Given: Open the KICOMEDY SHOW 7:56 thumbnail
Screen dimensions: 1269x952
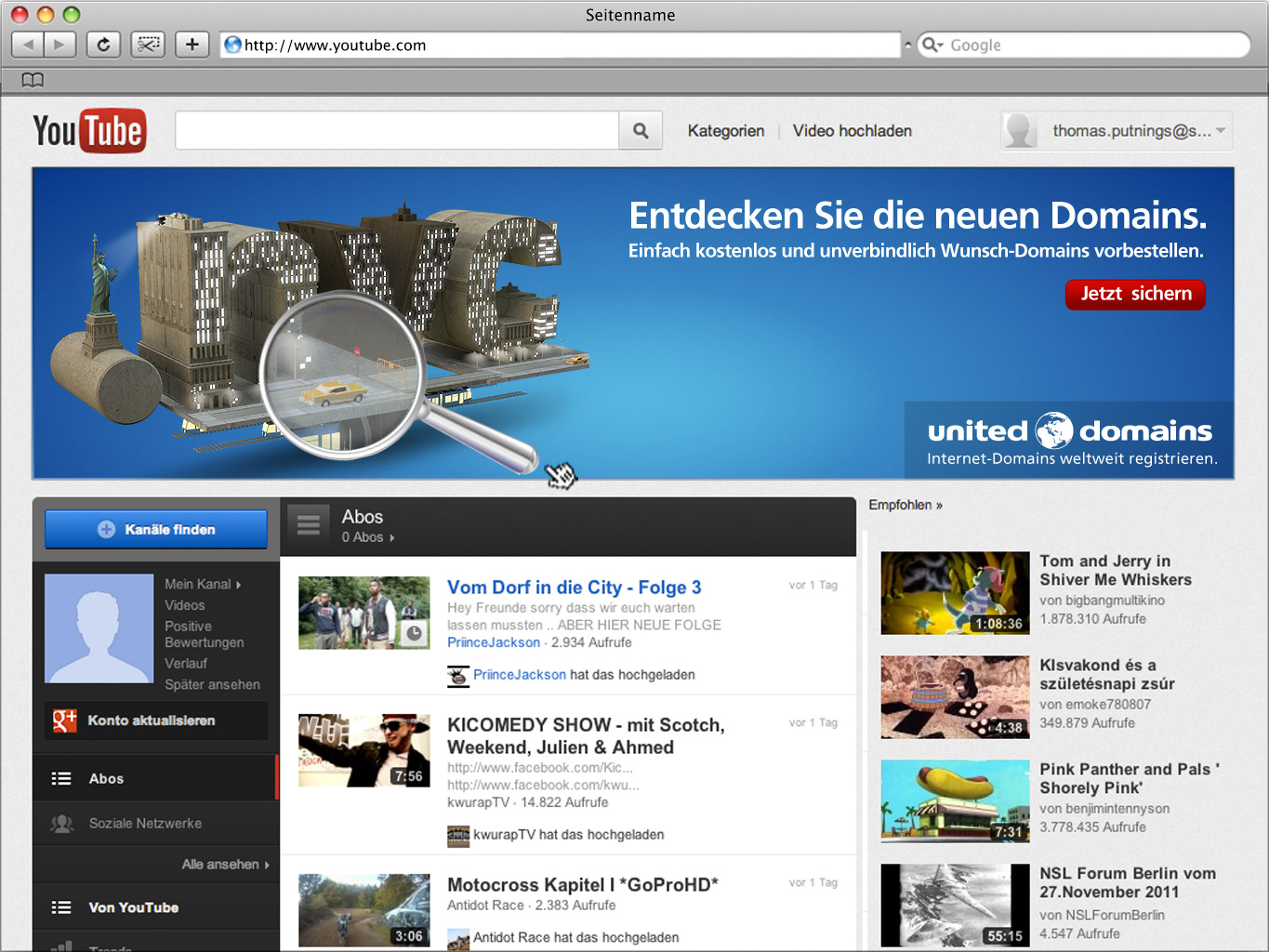Looking at the screenshot, I should point(364,750).
